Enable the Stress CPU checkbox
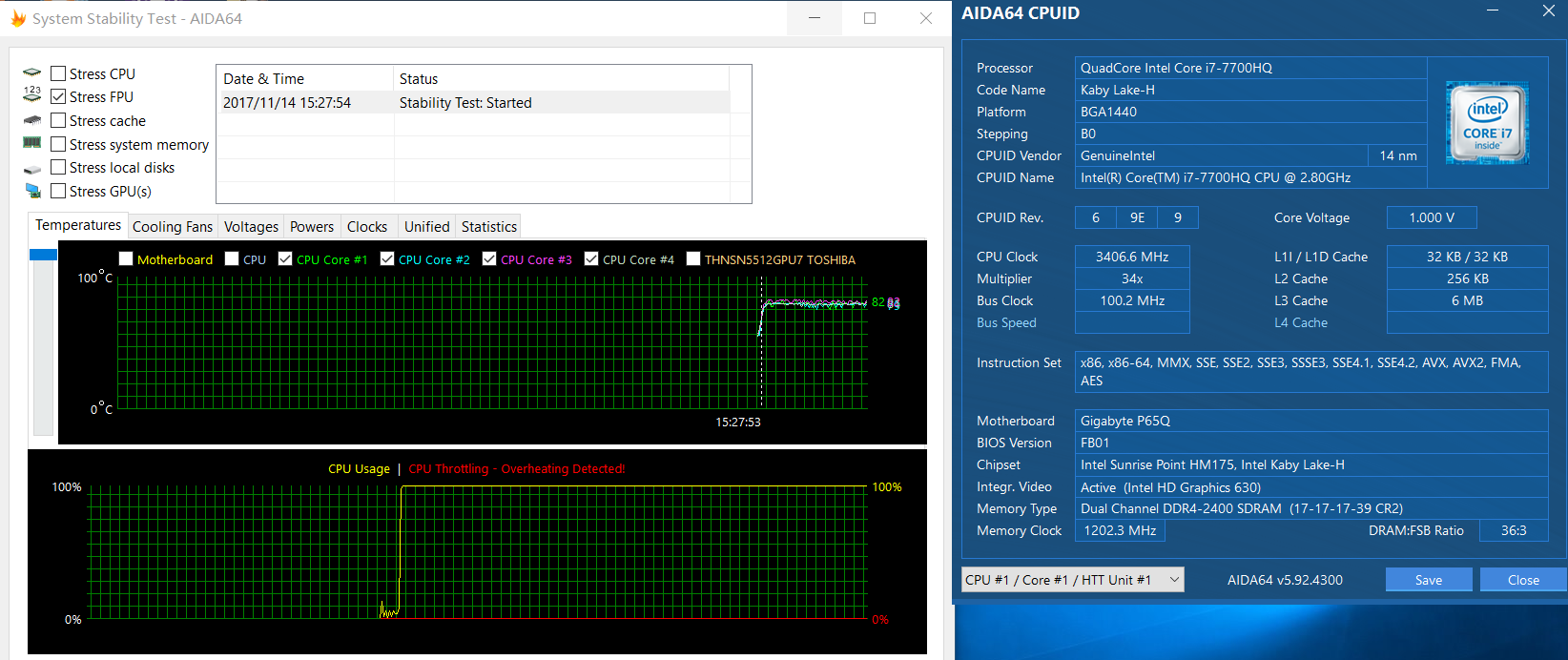Screen dimensions: 1568x660 58,73
